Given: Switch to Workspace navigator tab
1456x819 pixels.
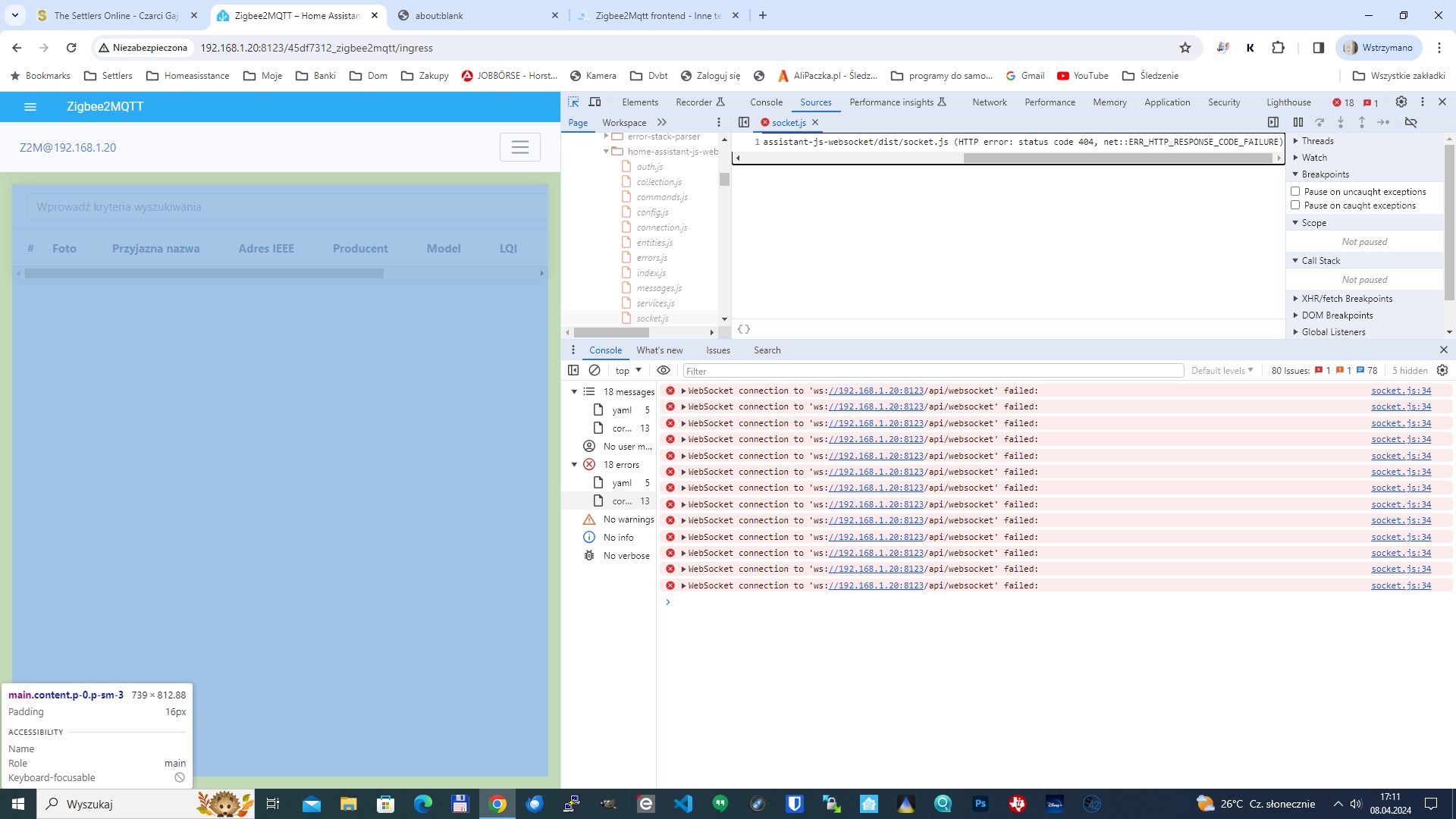Looking at the screenshot, I should (x=624, y=123).
